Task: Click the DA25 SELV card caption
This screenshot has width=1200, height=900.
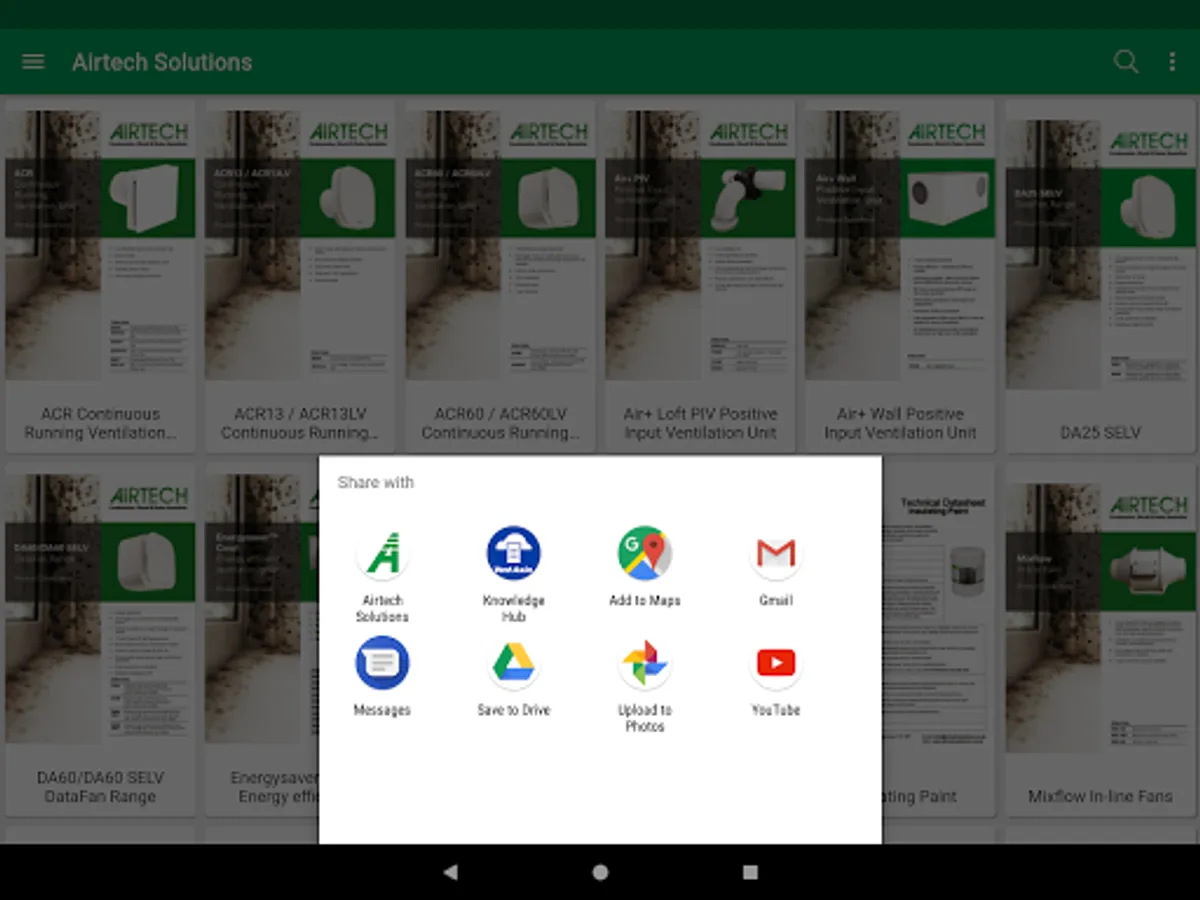Action: 1100,433
